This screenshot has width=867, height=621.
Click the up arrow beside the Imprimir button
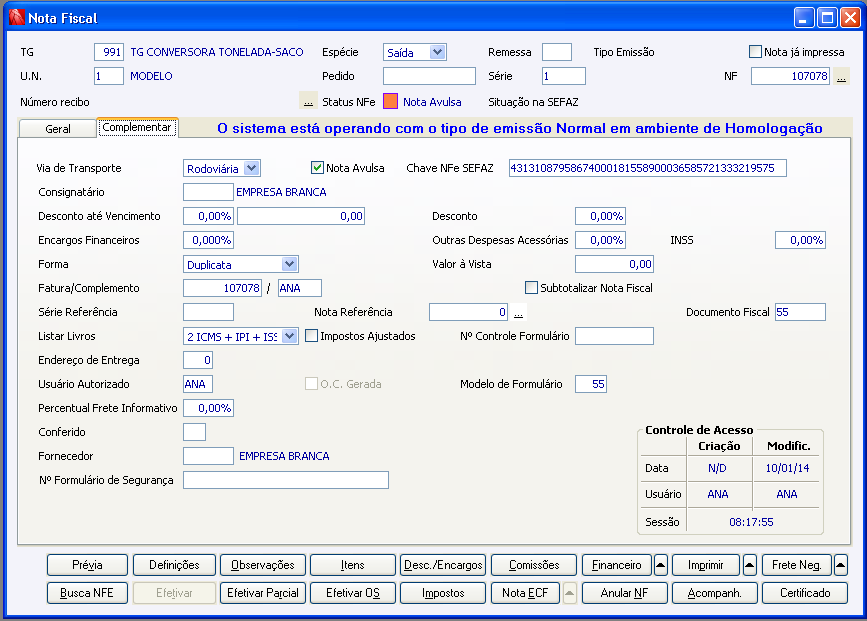pos(750,565)
